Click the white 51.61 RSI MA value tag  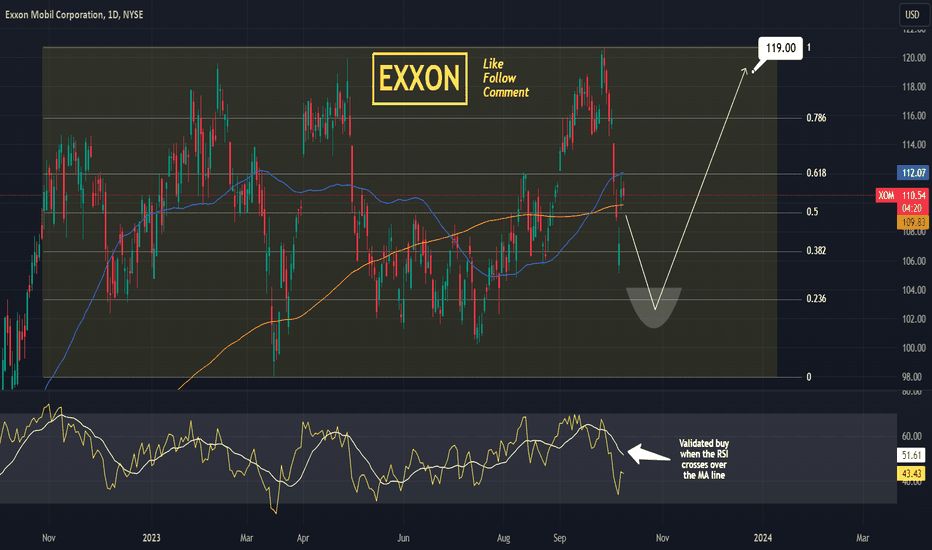click(x=911, y=455)
